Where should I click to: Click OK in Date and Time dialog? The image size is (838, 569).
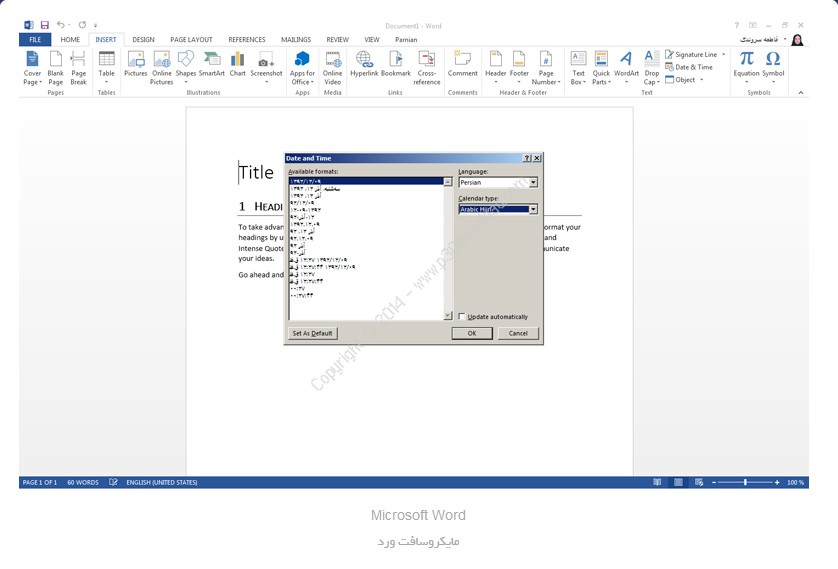(x=472, y=333)
